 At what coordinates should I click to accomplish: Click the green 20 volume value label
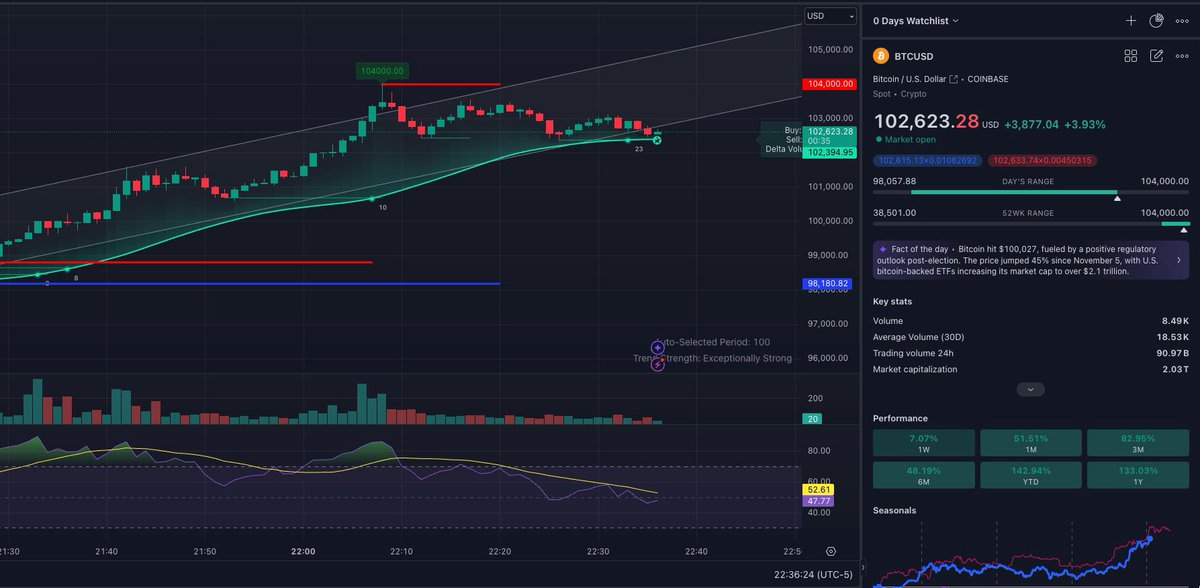coord(814,419)
